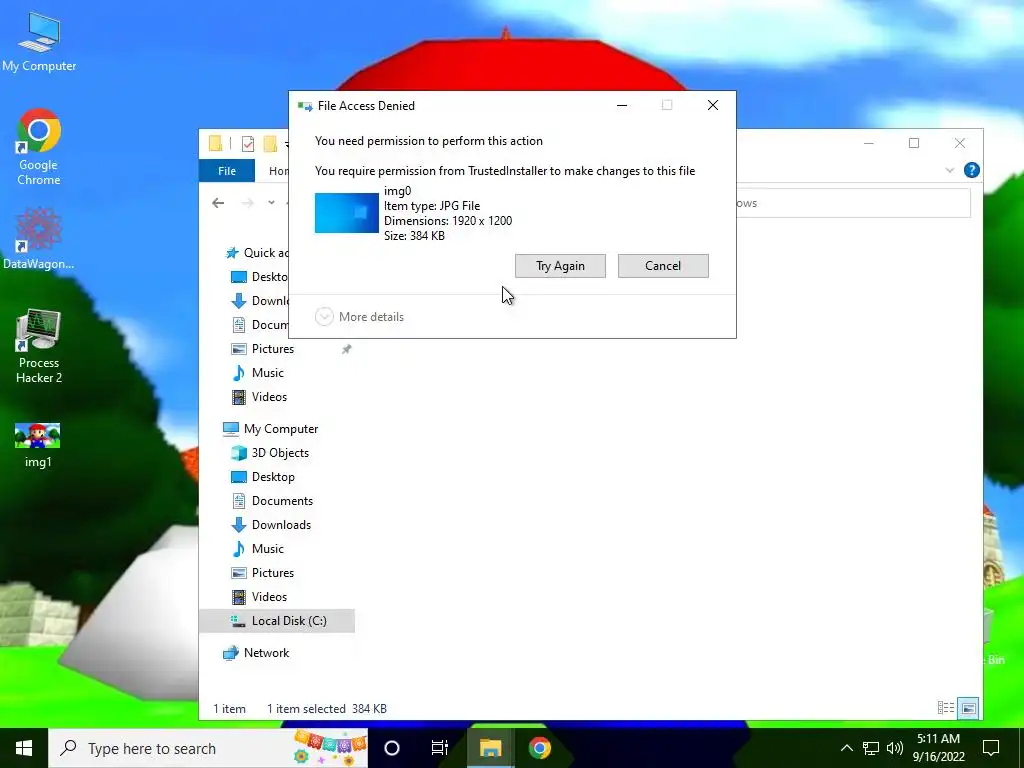This screenshot has height=768, width=1024.
Task: Switch to large icons view in Explorer
Action: coord(968,708)
